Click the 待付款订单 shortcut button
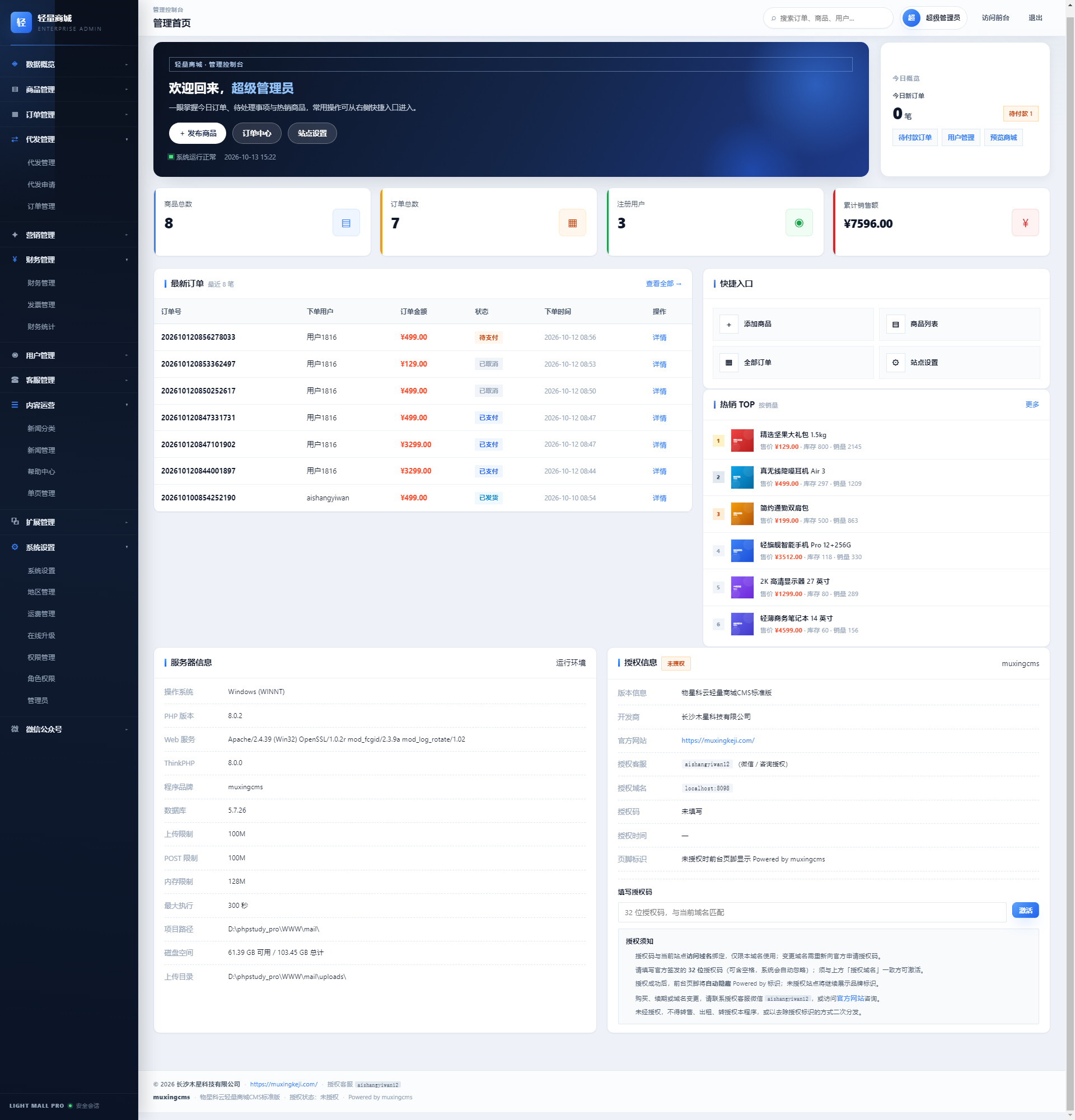This screenshot has width=1075, height=1120. [915, 138]
